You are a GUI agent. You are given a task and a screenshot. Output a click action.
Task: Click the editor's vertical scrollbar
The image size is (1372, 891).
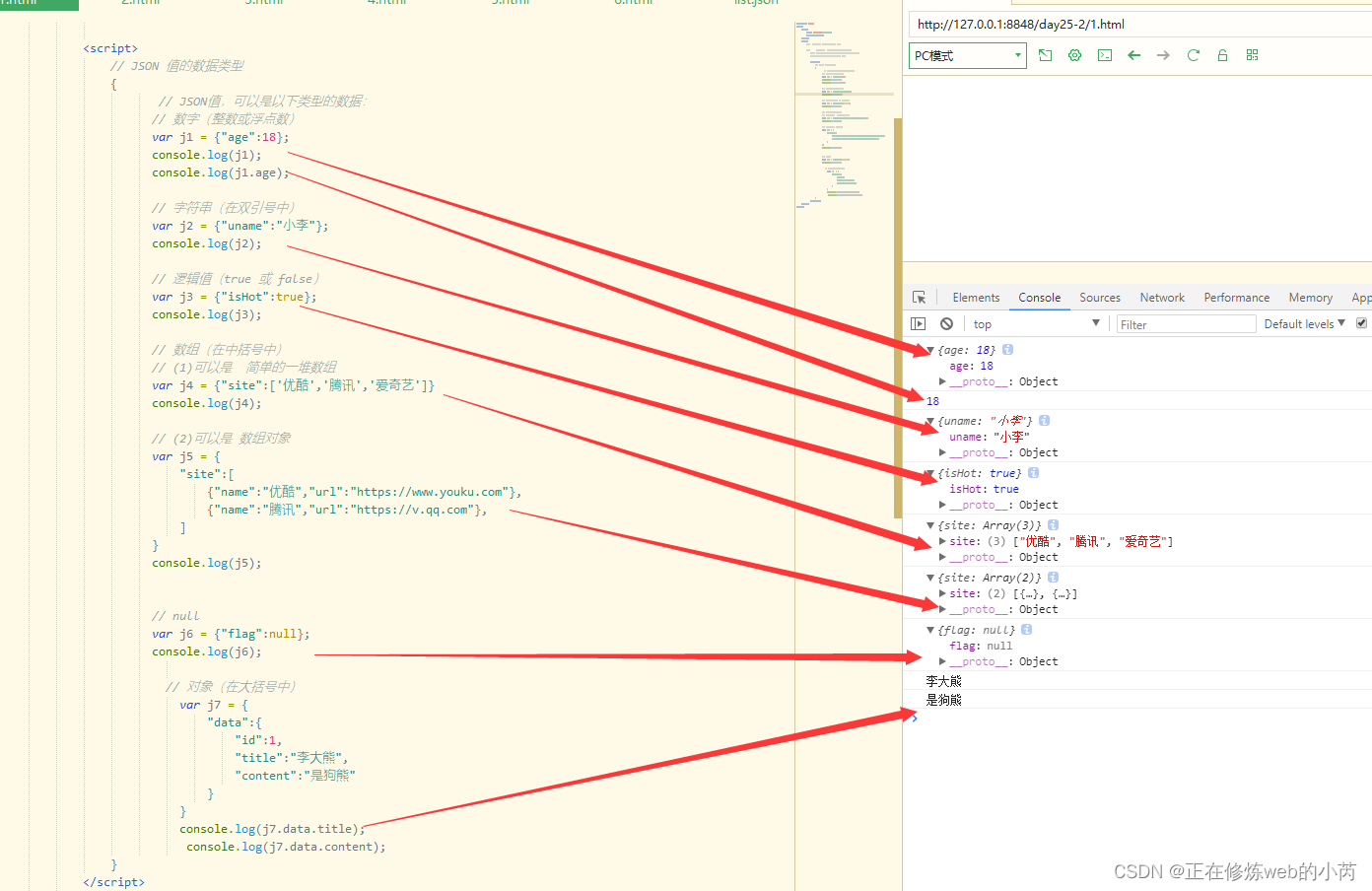click(898, 317)
